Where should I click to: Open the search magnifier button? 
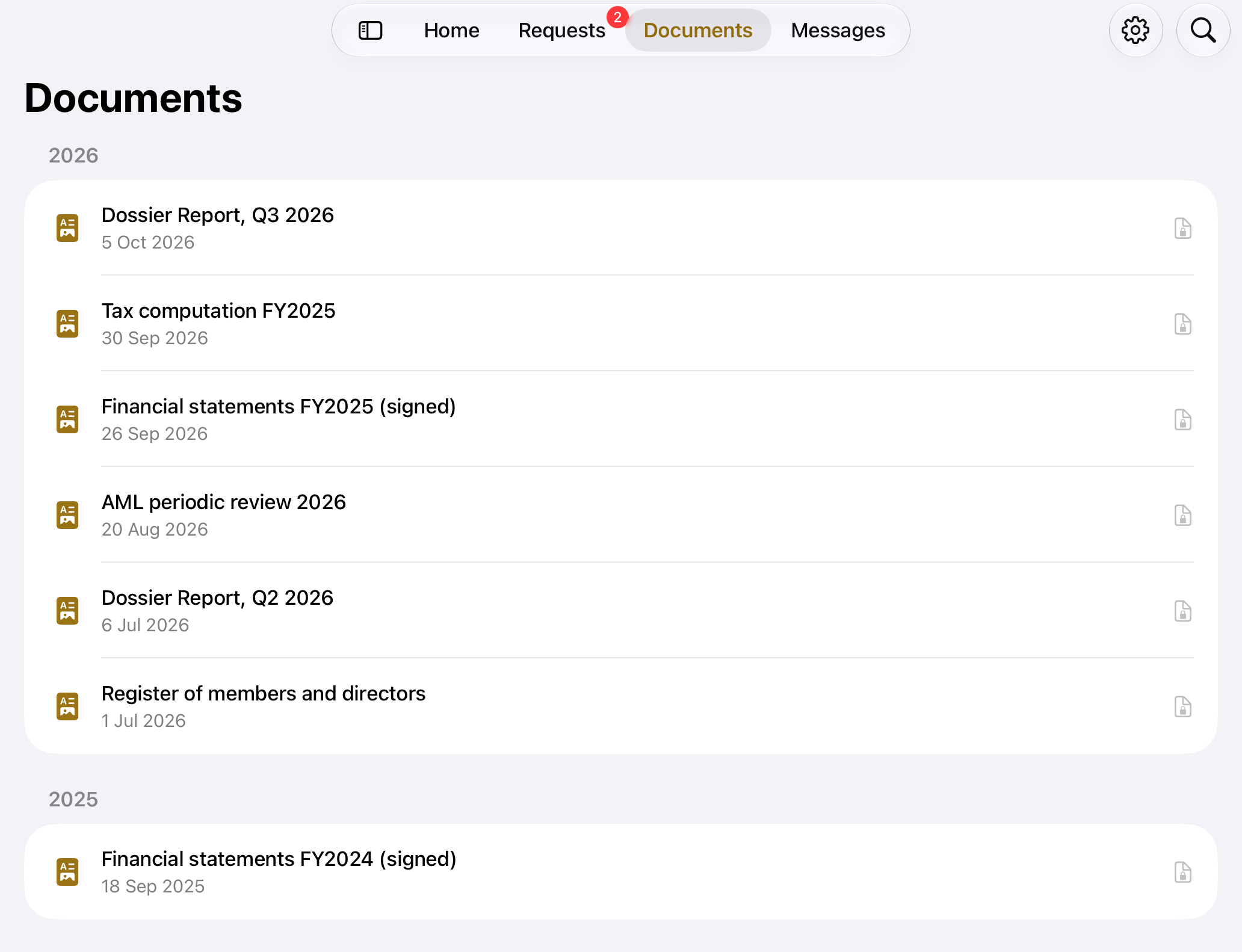[x=1203, y=30]
